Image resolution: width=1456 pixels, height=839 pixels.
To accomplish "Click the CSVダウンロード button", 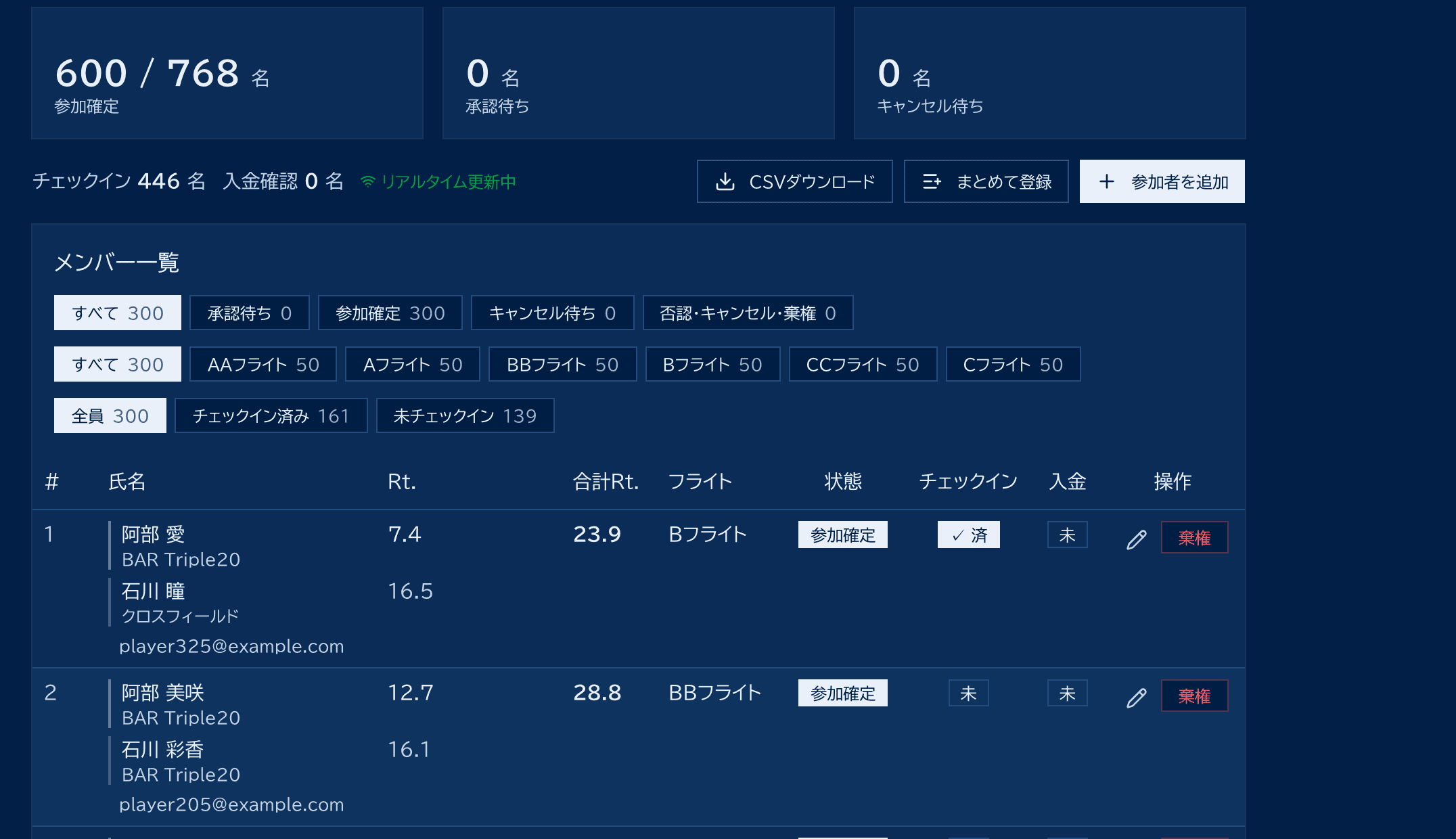I will [x=794, y=181].
